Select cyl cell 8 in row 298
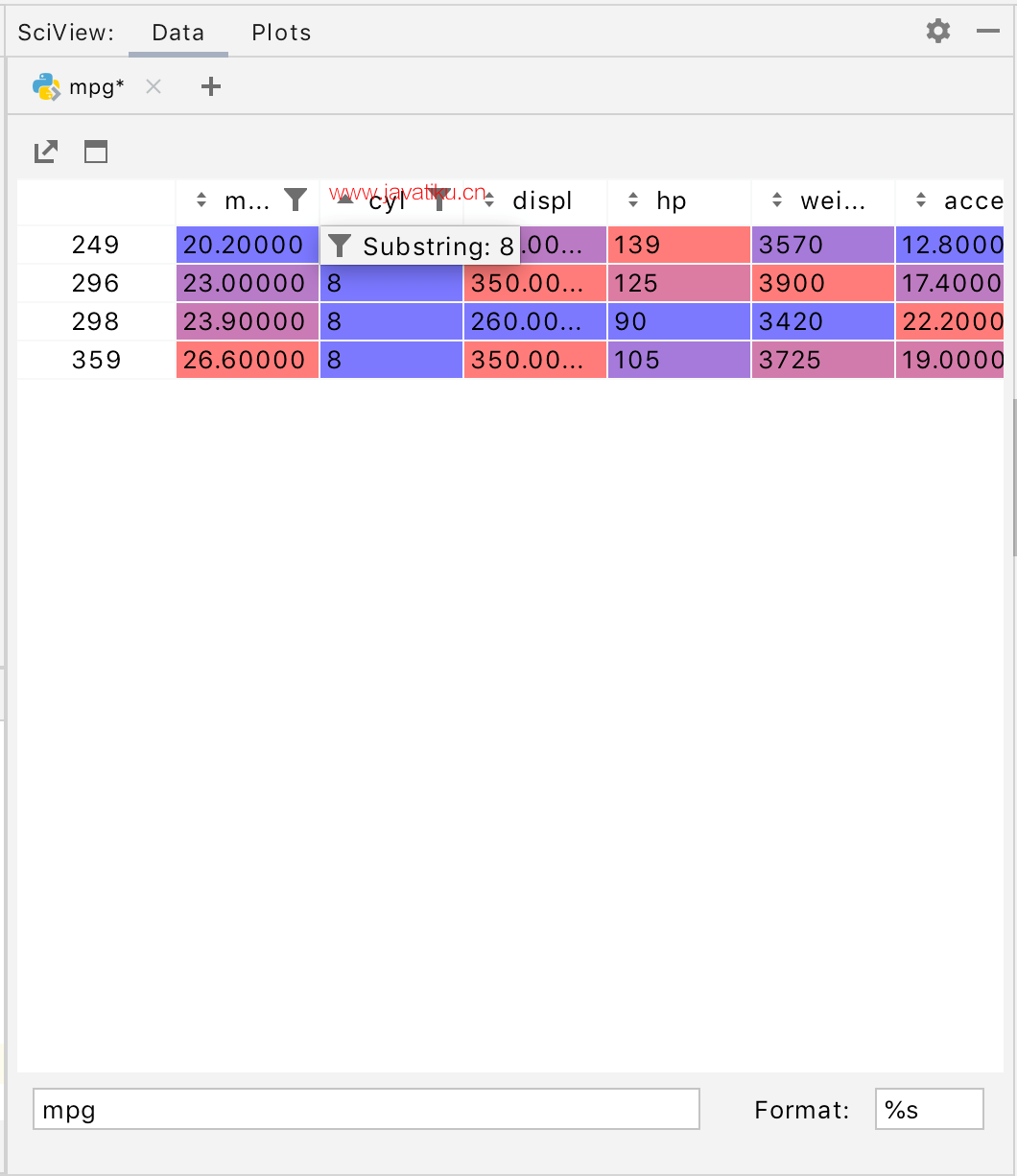The height and width of the screenshot is (1176, 1017). click(391, 321)
